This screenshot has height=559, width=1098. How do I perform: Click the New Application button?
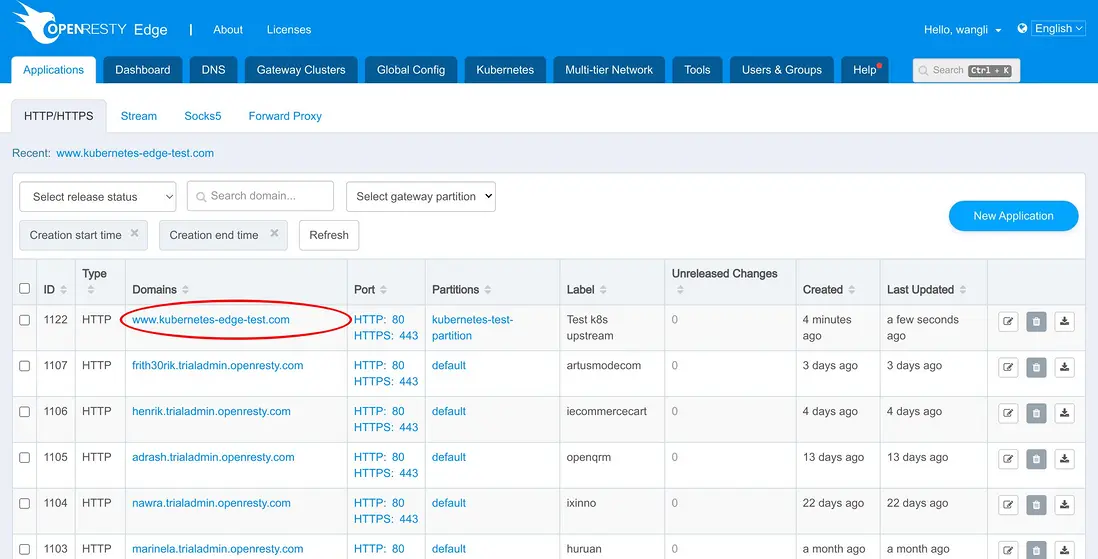click(x=1013, y=216)
